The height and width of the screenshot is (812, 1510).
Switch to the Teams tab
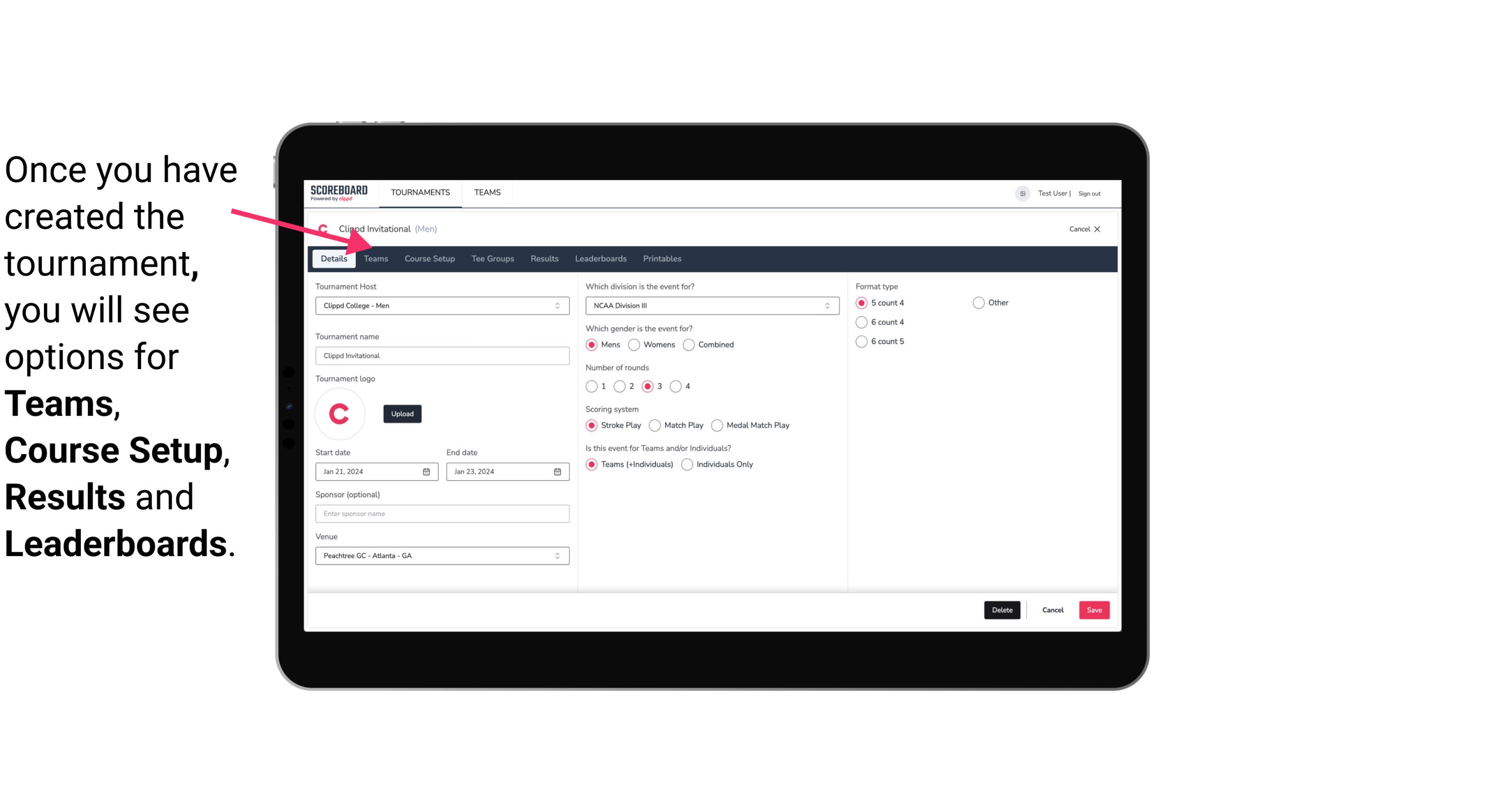point(375,258)
